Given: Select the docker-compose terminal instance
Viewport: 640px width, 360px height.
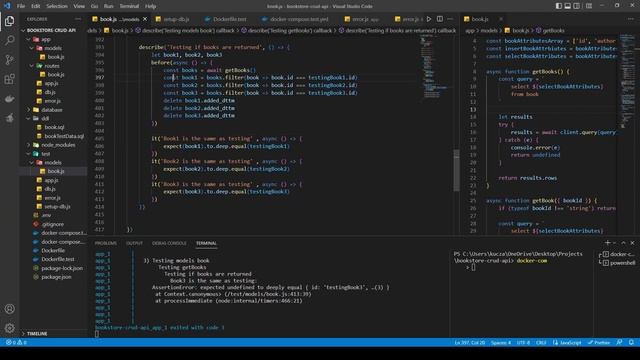Looking at the screenshot, I should [617, 254].
